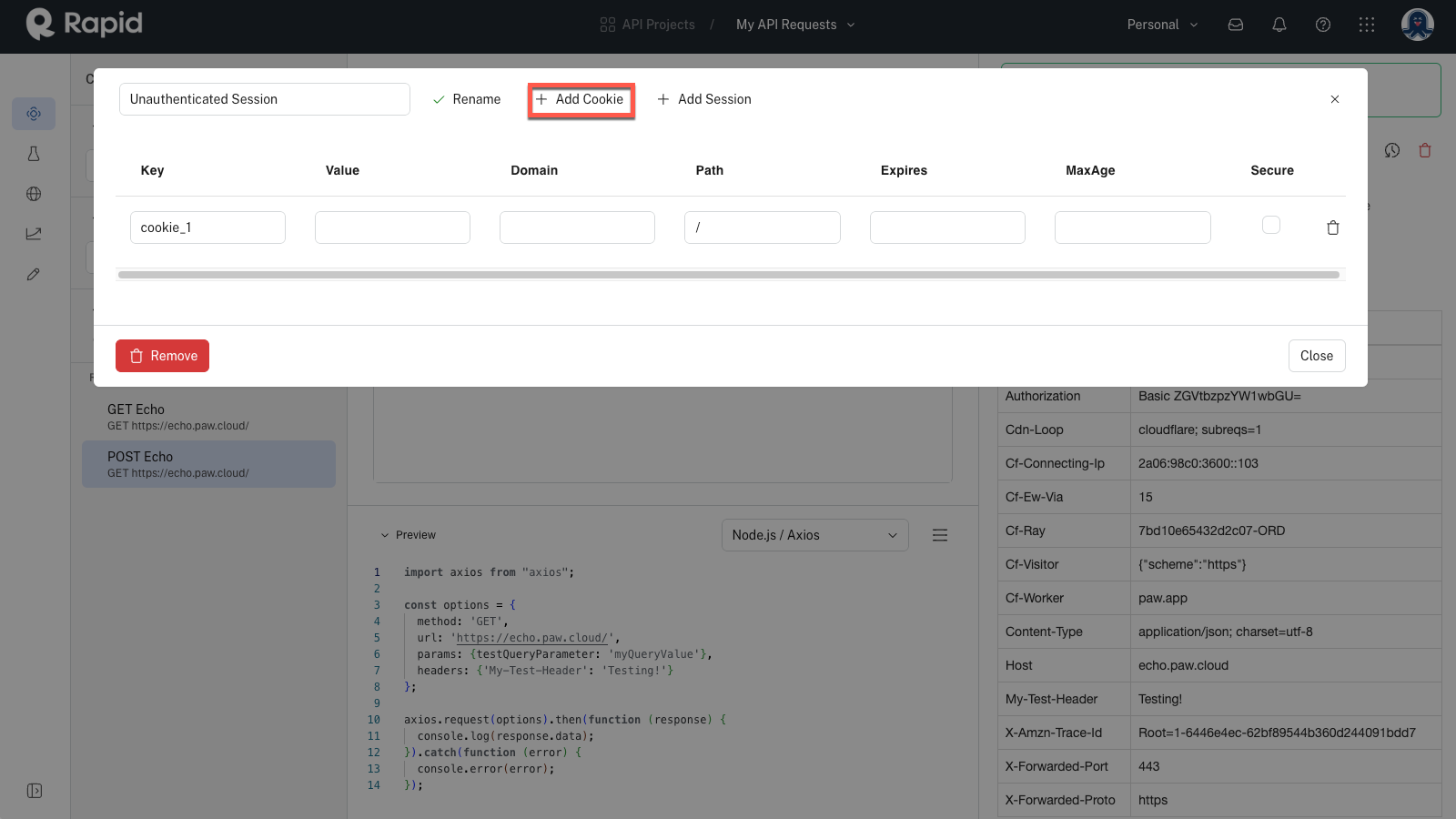The image size is (1456, 819).
Task: Toggle the Secure checkbox for cookie_1
Action: pos(1271,225)
